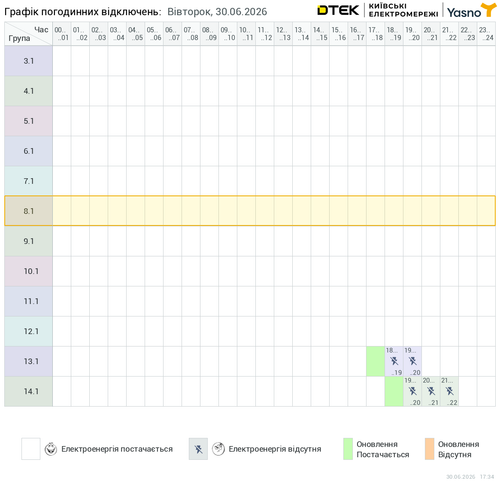Click the timestamp 30.06.2026 17:34
This screenshot has height=481, width=500.
click(470, 477)
